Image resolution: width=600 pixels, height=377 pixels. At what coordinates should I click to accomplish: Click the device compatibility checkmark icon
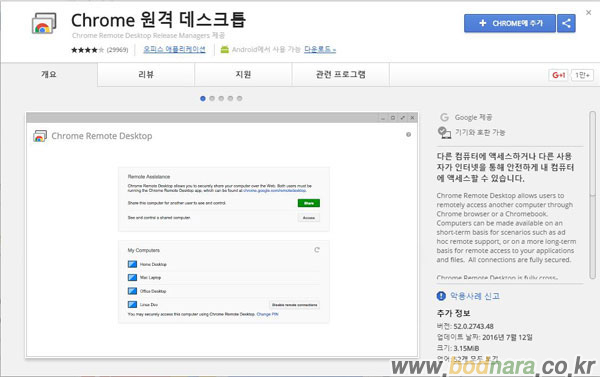(444, 132)
